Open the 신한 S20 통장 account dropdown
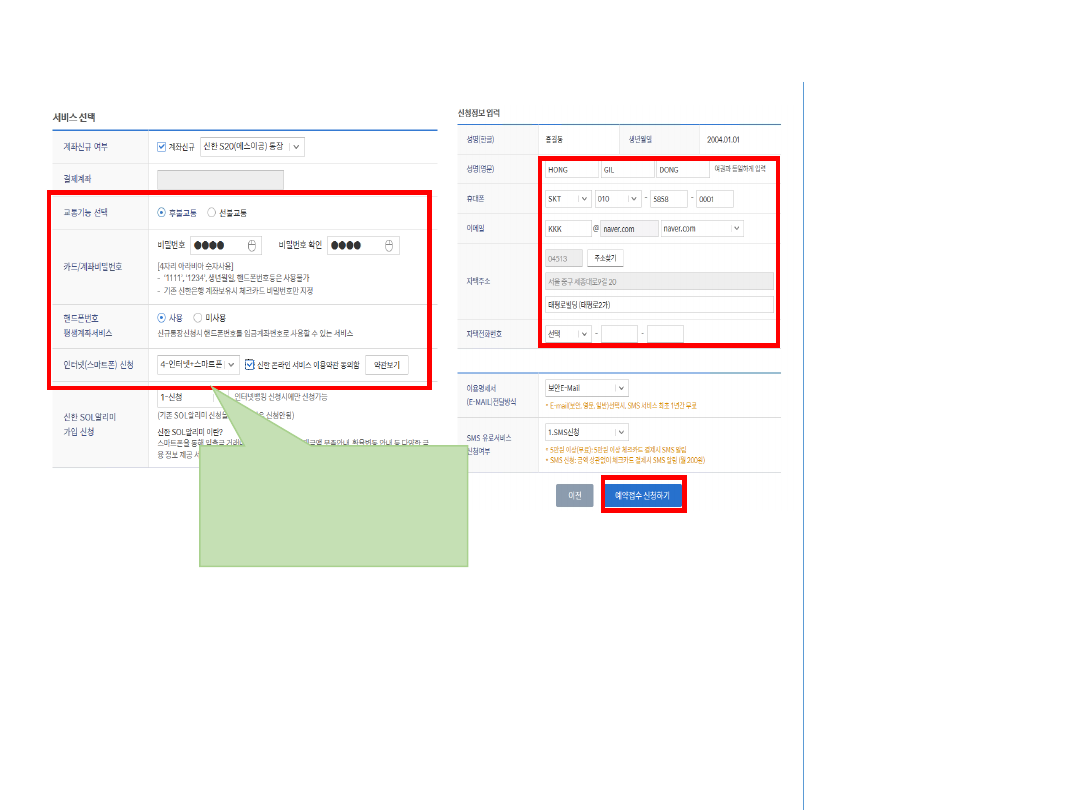 tap(297, 147)
